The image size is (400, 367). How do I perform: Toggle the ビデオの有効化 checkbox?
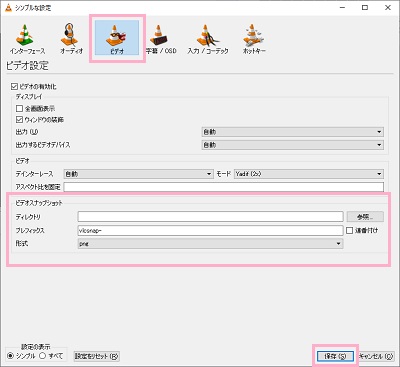point(14,87)
